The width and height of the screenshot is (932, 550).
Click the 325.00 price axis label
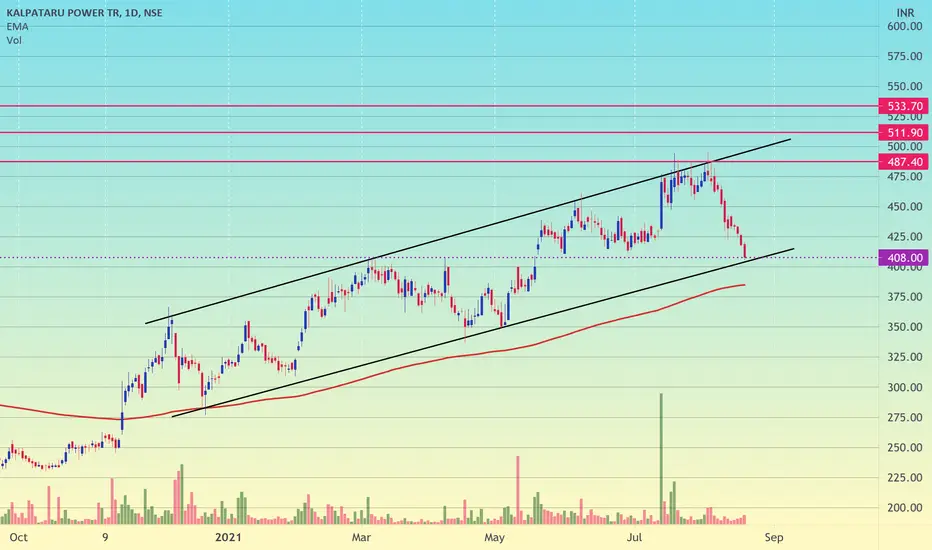click(905, 357)
